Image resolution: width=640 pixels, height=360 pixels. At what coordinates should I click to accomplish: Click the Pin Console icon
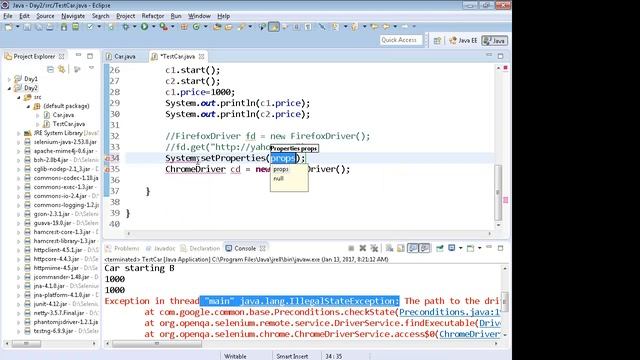(x=440, y=248)
